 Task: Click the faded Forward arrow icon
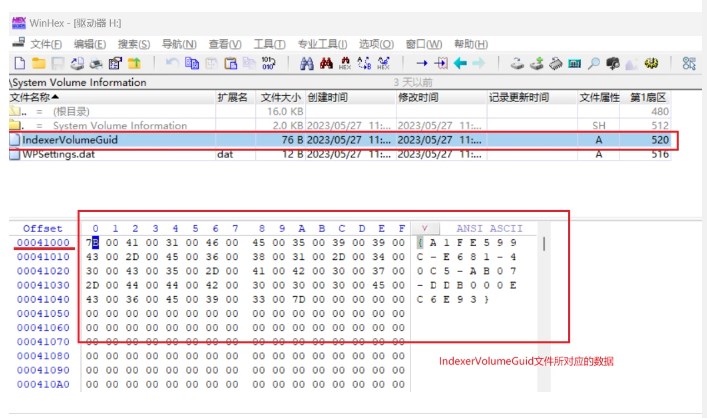pyautogui.click(x=479, y=63)
